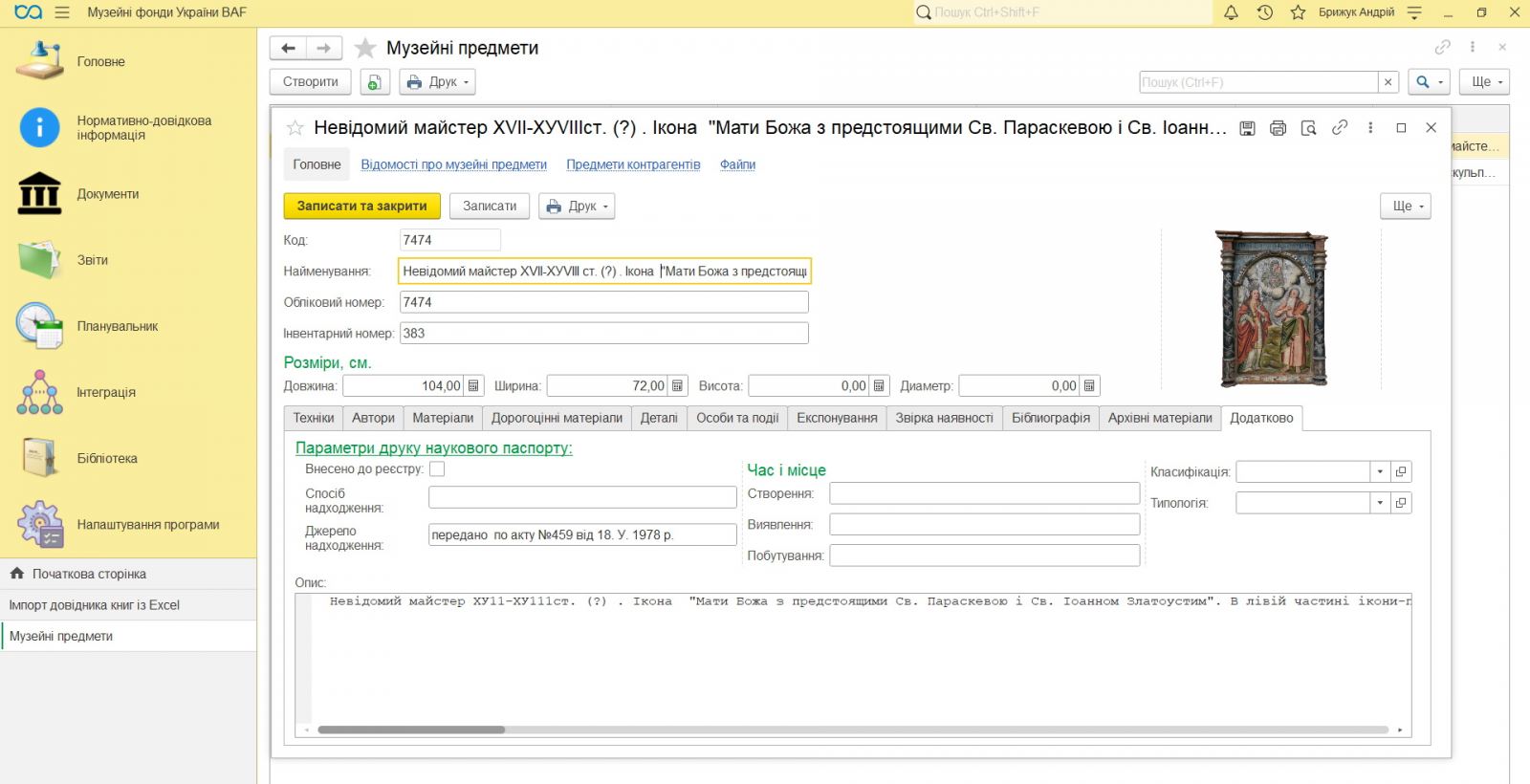Switch to the Бібліографія tab

(x=1051, y=419)
